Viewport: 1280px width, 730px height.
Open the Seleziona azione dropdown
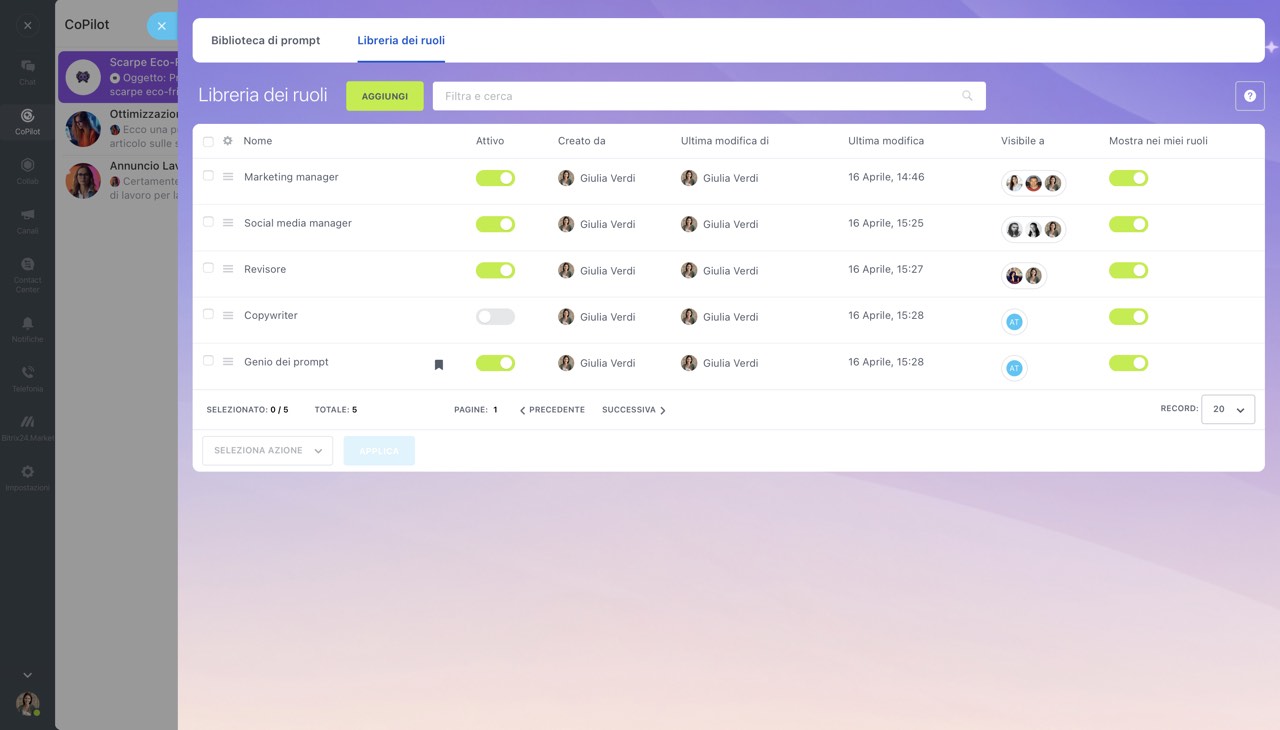pyautogui.click(x=267, y=451)
